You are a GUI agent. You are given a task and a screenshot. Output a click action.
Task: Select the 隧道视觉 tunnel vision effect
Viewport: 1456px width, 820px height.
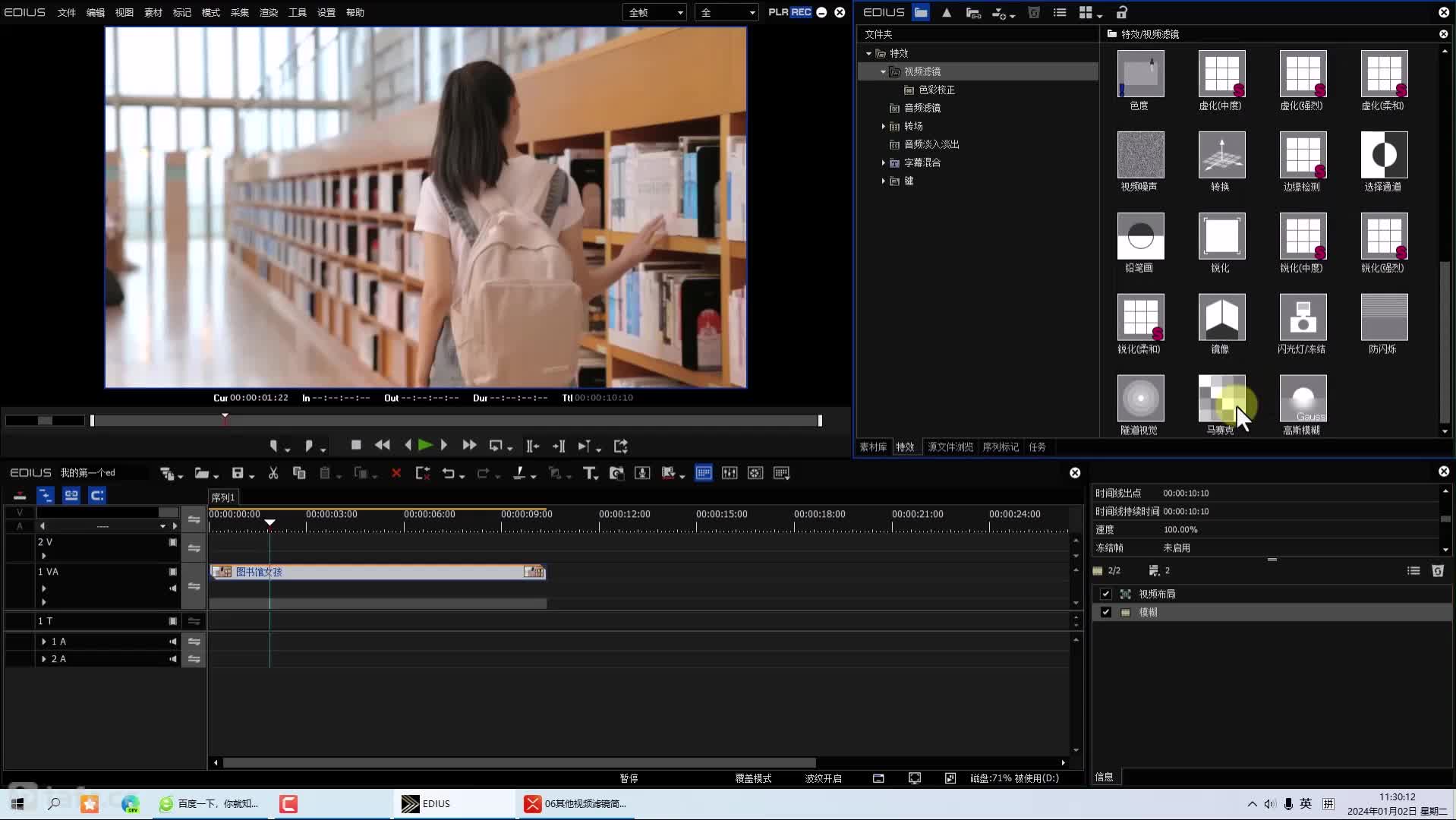[1140, 398]
